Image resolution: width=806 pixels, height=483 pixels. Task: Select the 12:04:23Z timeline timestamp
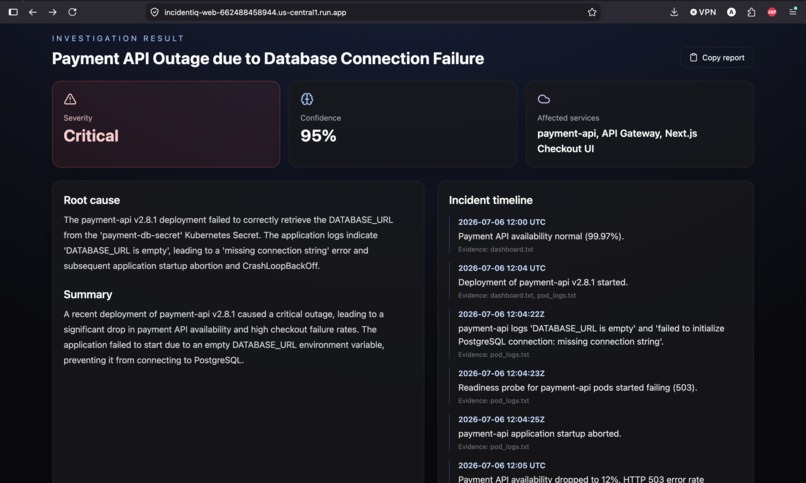tap(501, 374)
